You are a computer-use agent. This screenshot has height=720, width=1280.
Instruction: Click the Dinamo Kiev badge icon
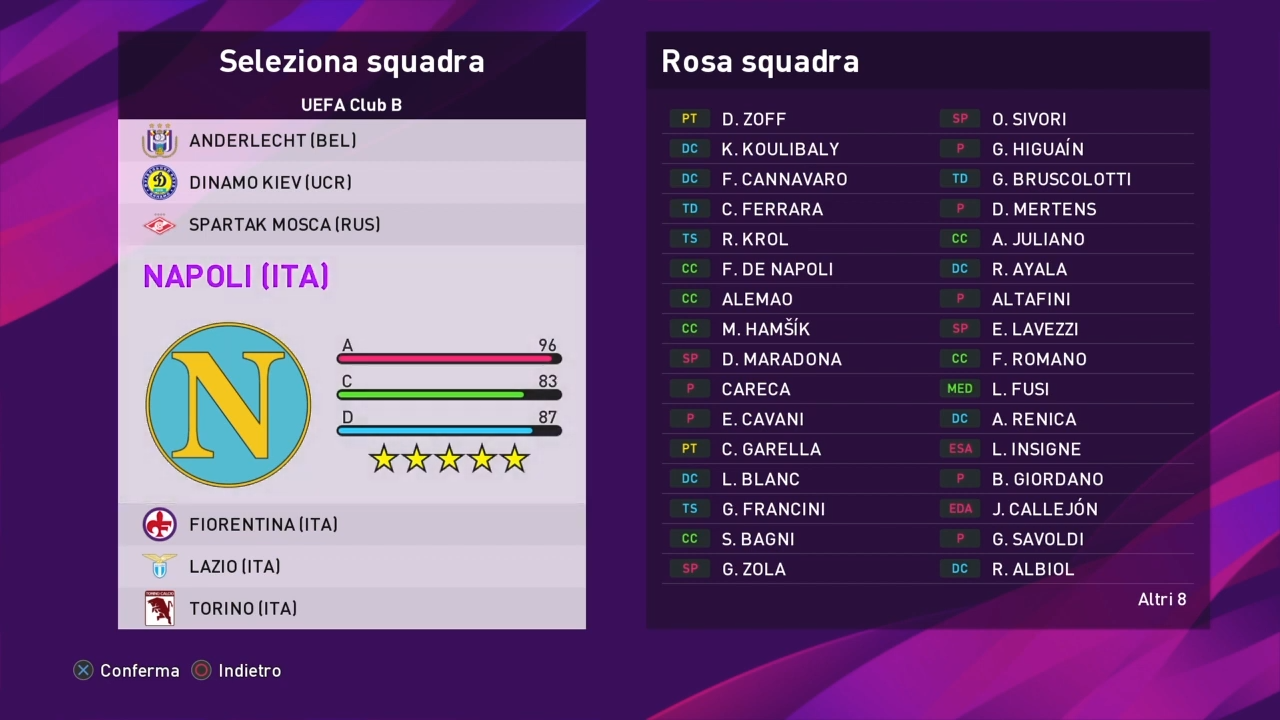pos(159,182)
